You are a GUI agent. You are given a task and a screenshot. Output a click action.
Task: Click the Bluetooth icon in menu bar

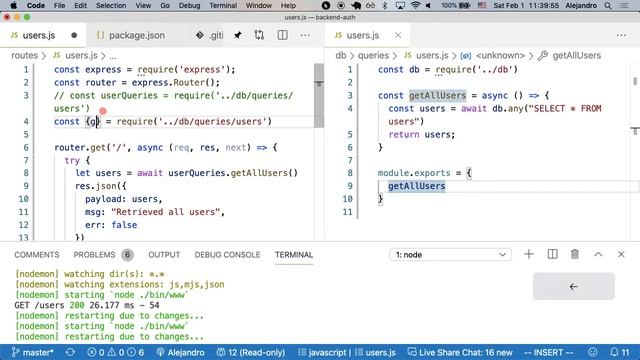(x=385, y=6)
